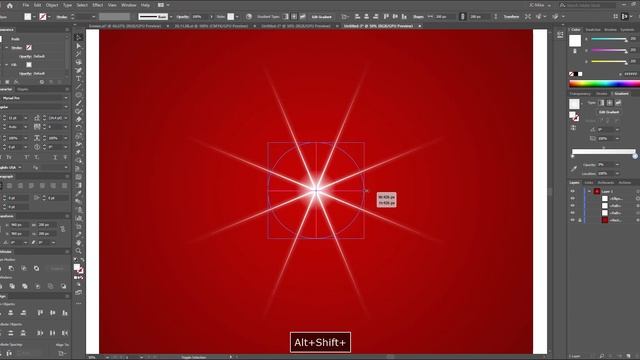640x360 pixels.
Task: Open the Object menu
Action: (52, 5)
